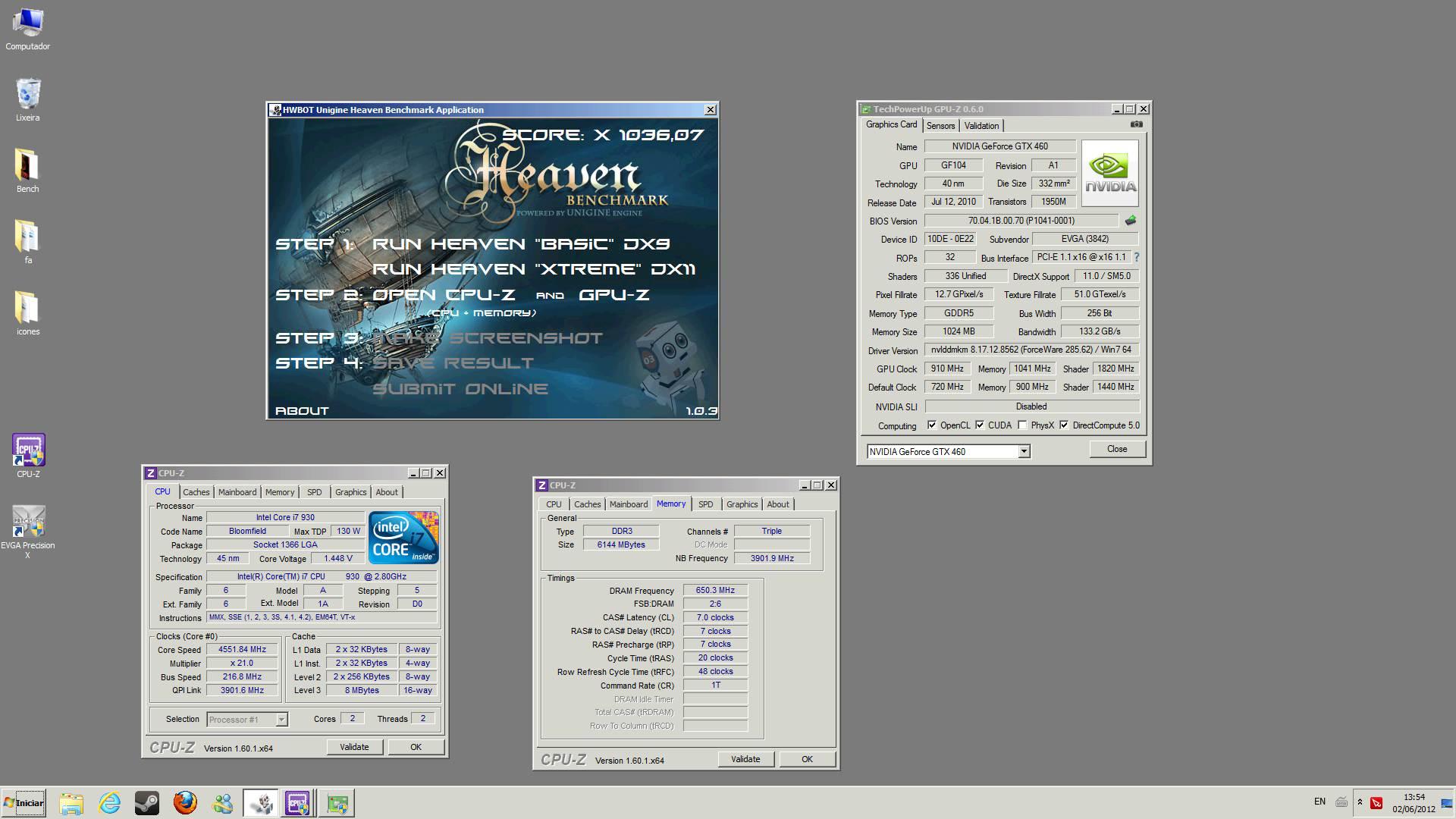Open Mainboard tab in left CPU-Z window
This screenshot has height=819, width=1456.
(x=237, y=492)
